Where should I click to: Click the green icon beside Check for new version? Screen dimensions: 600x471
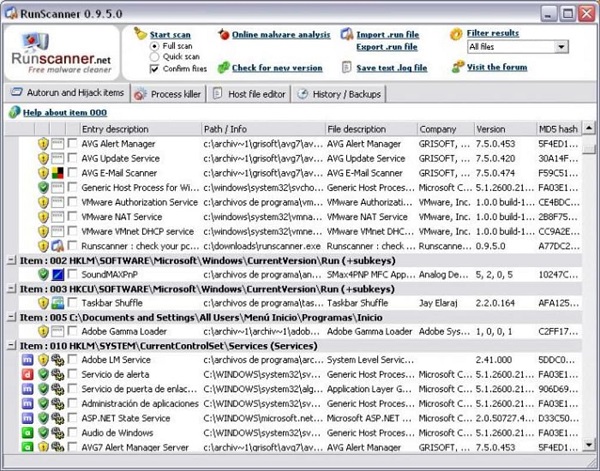pyautogui.click(x=223, y=68)
